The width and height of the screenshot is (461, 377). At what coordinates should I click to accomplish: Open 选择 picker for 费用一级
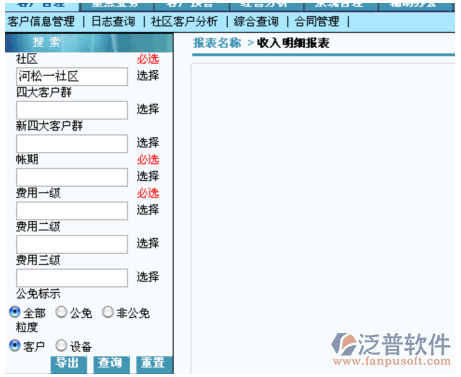(148, 210)
